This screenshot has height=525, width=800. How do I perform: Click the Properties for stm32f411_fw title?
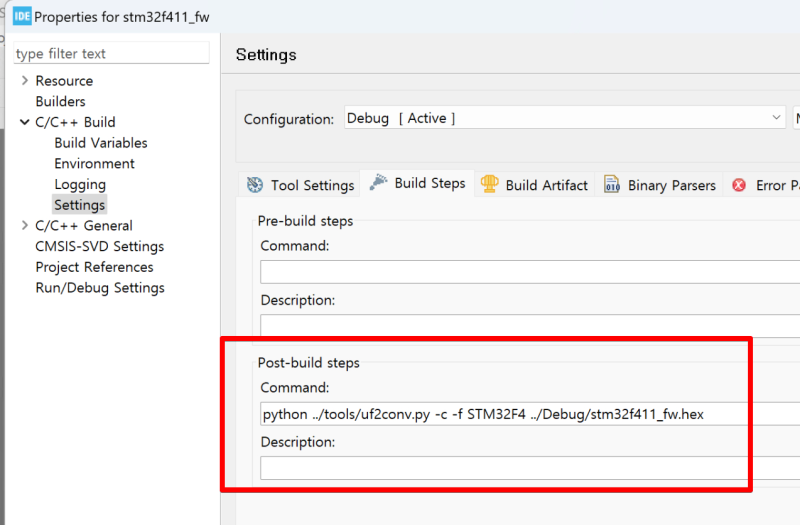pos(121,17)
